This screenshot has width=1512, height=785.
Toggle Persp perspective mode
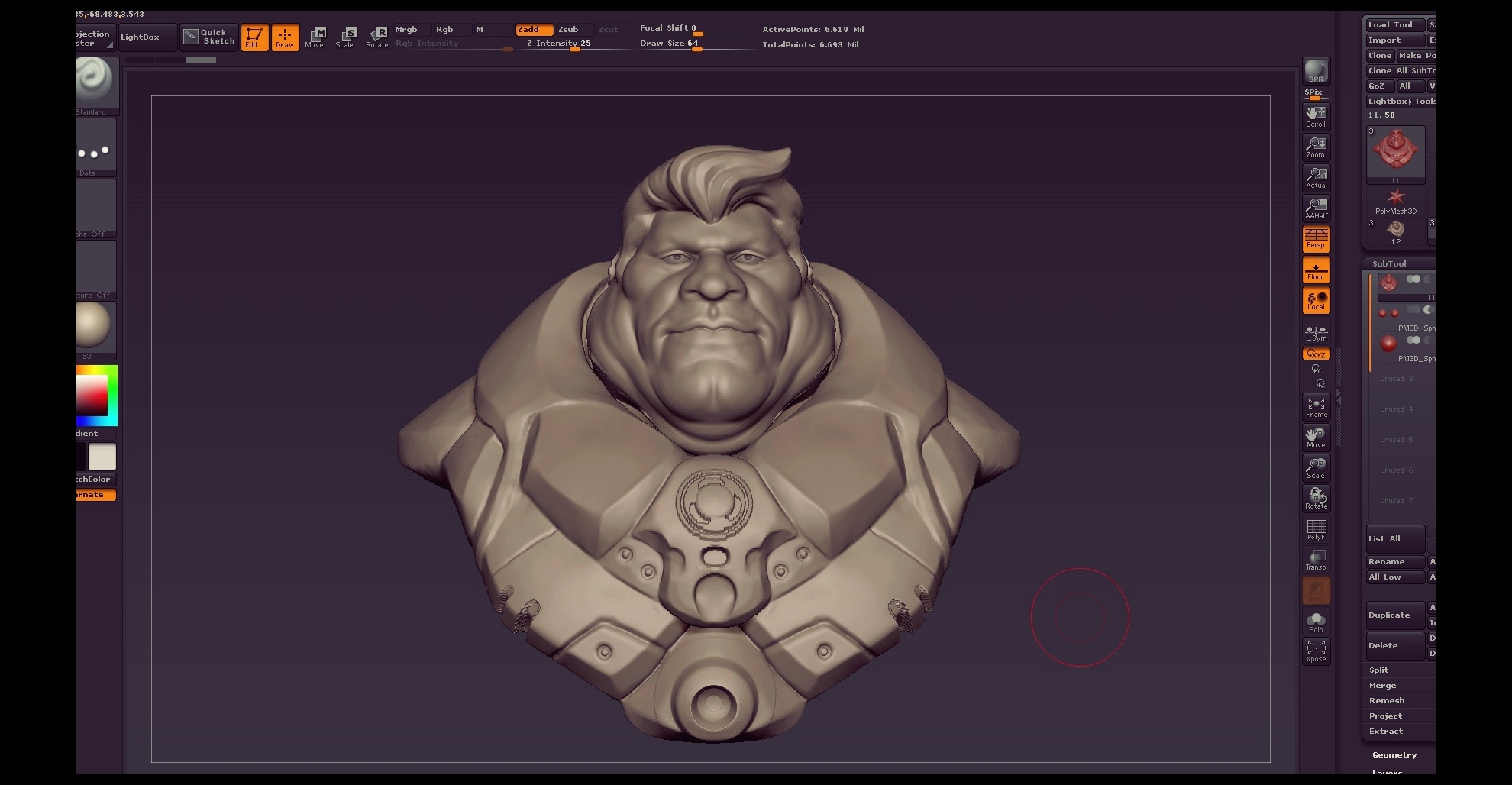(1316, 239)
